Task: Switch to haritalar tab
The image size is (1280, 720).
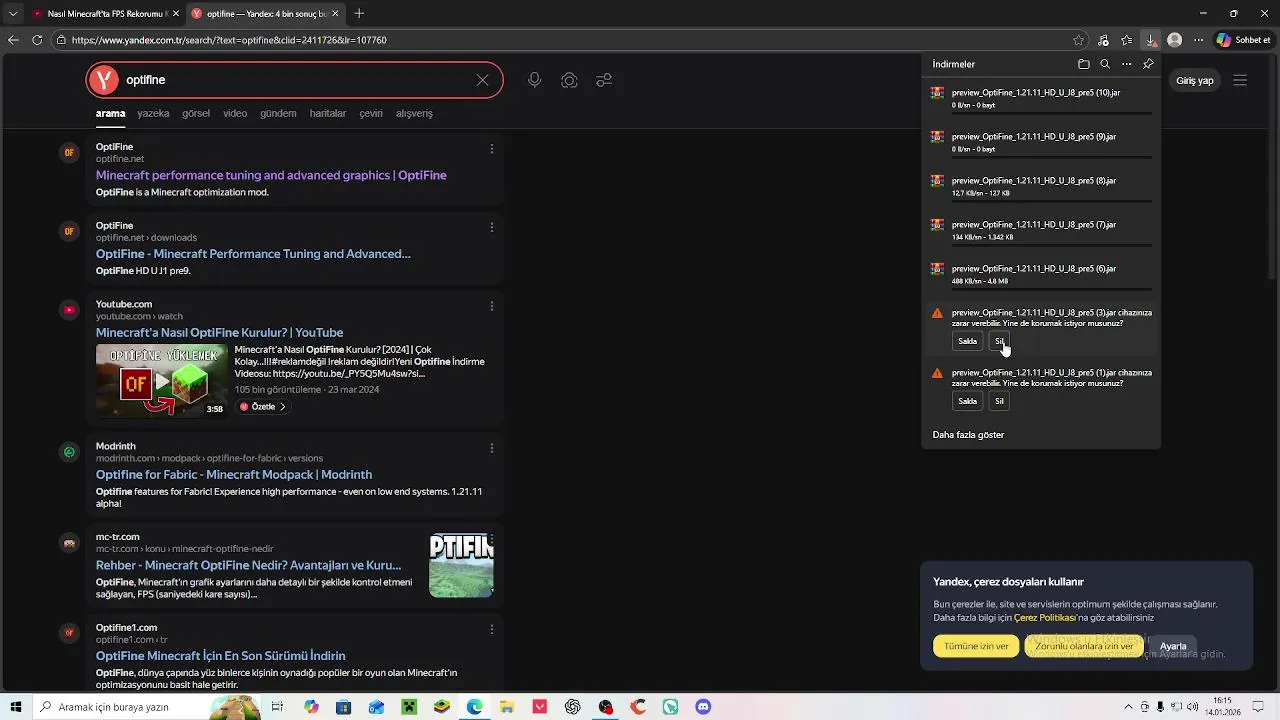Action: tap(328, 113)
